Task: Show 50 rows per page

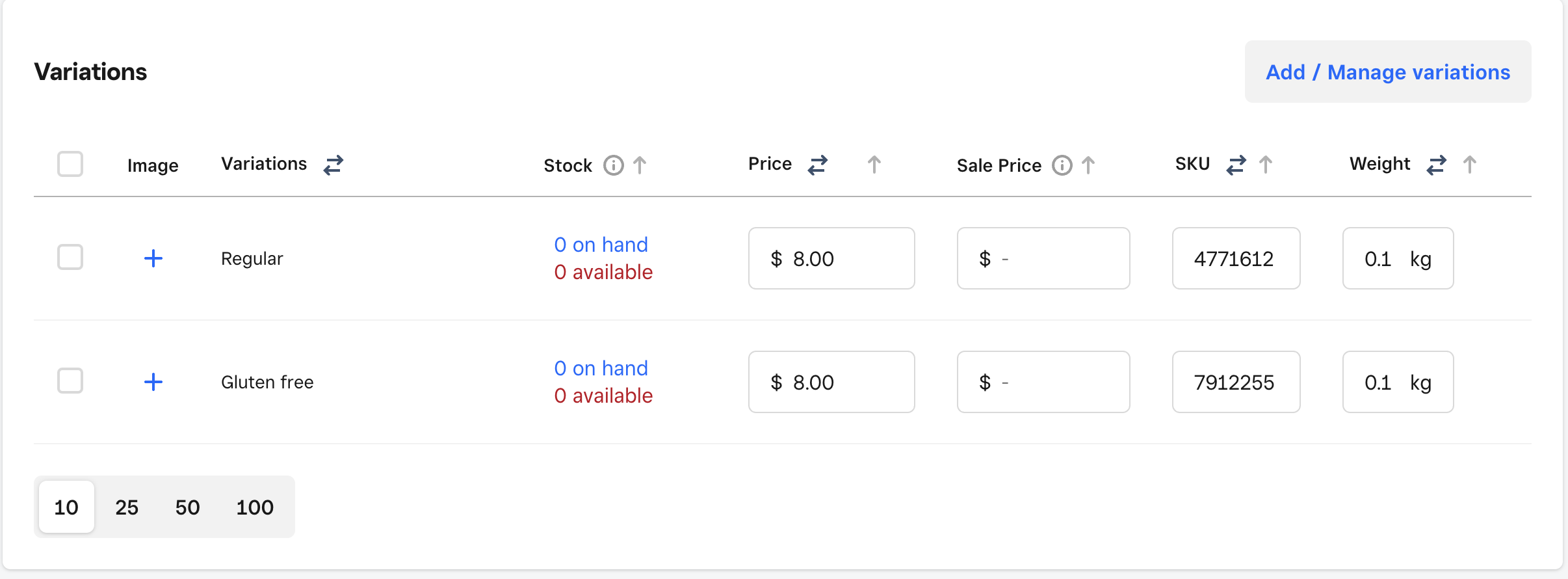Action: [x=187, y=507]
